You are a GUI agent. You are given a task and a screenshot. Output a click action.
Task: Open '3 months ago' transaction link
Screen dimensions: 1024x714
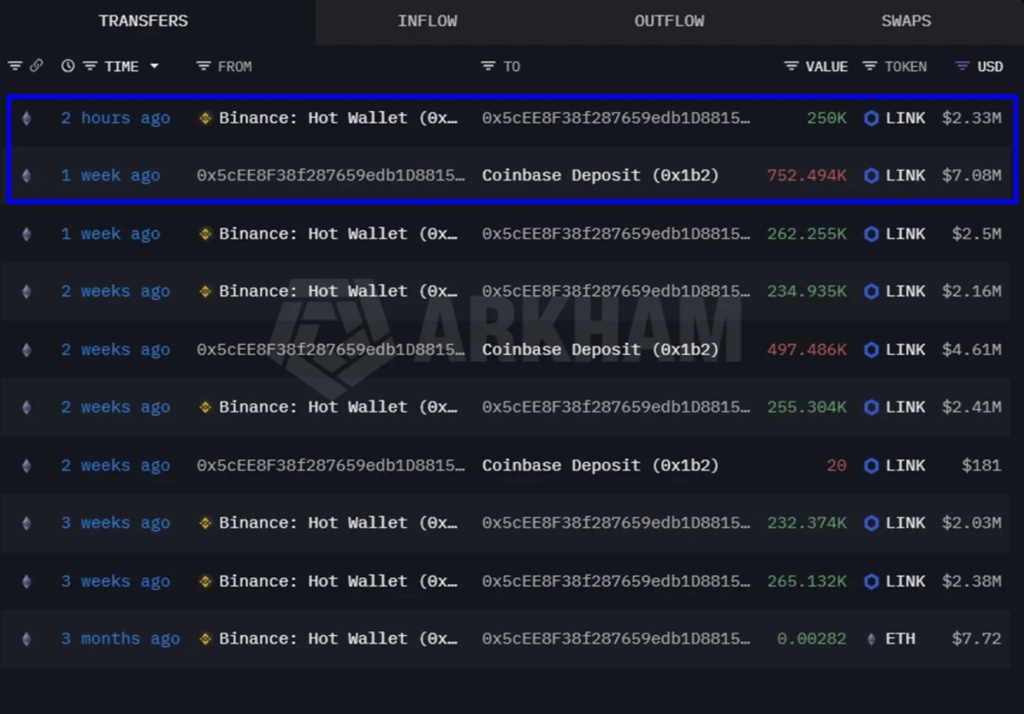(120, 639)
